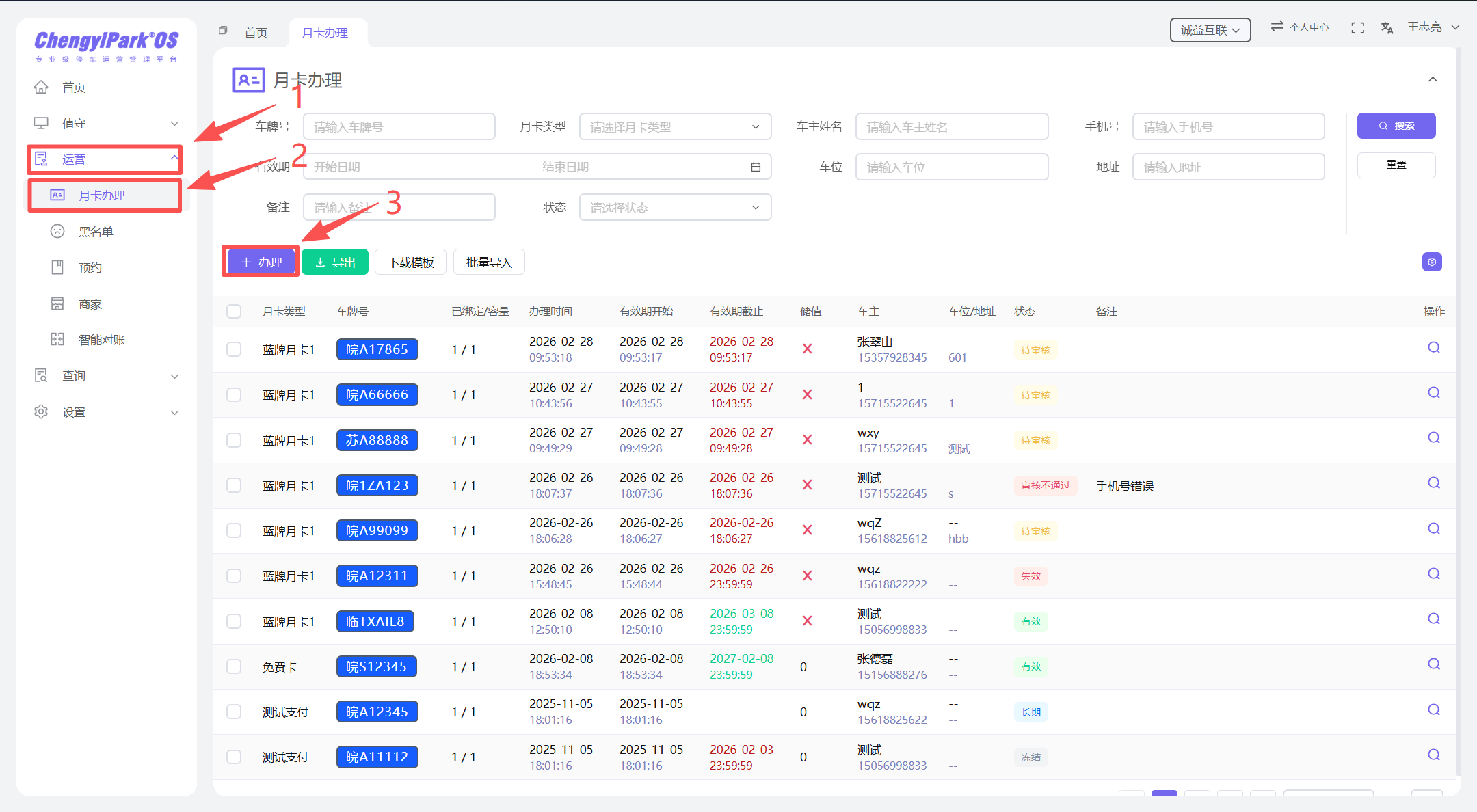Tick checkbox for 皖A66666 row
The height and width of the screenshot is (812, 1477).
click(x=234, y=395)
